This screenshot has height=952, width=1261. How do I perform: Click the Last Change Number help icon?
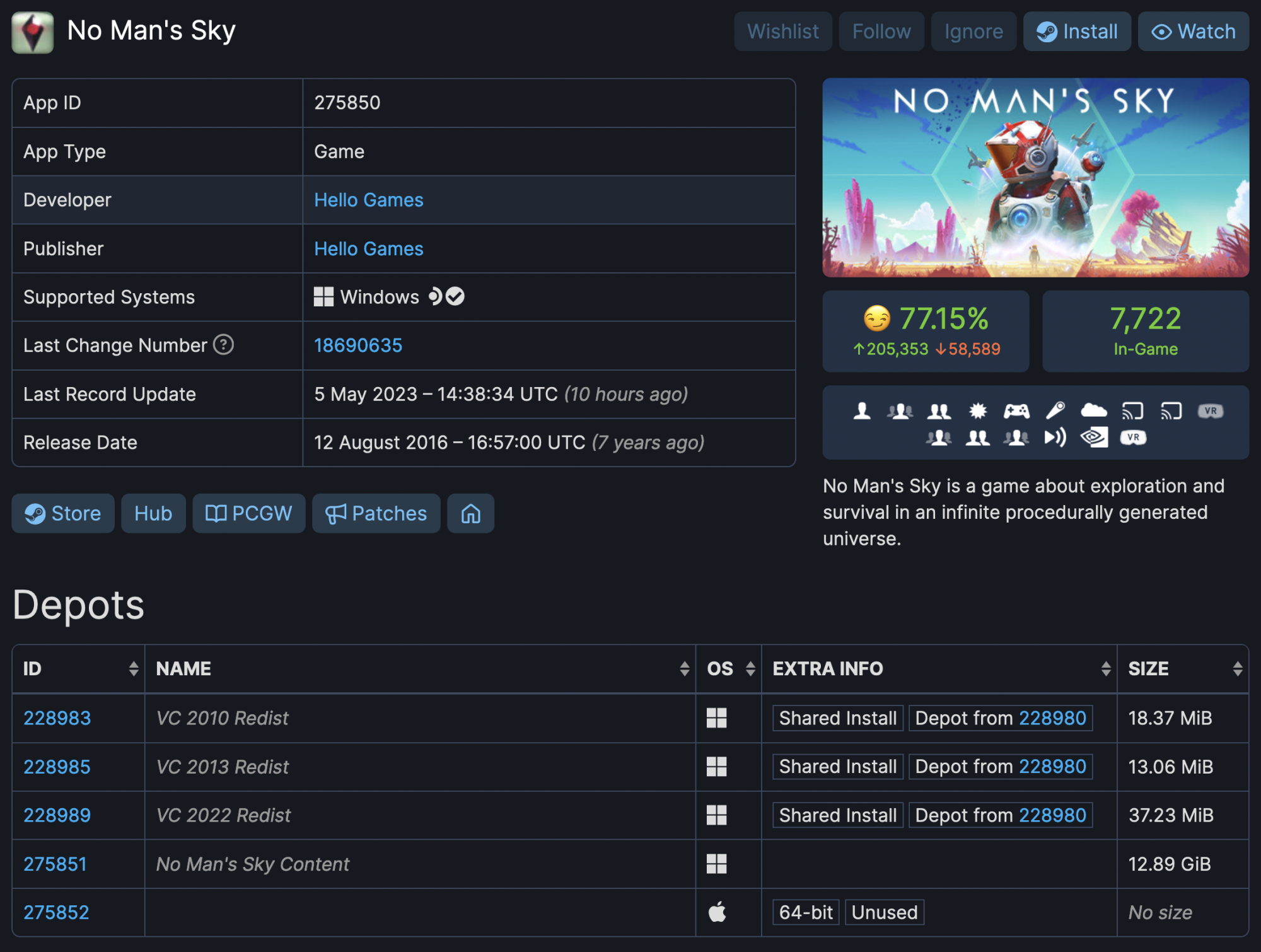[x=223, y=345]
